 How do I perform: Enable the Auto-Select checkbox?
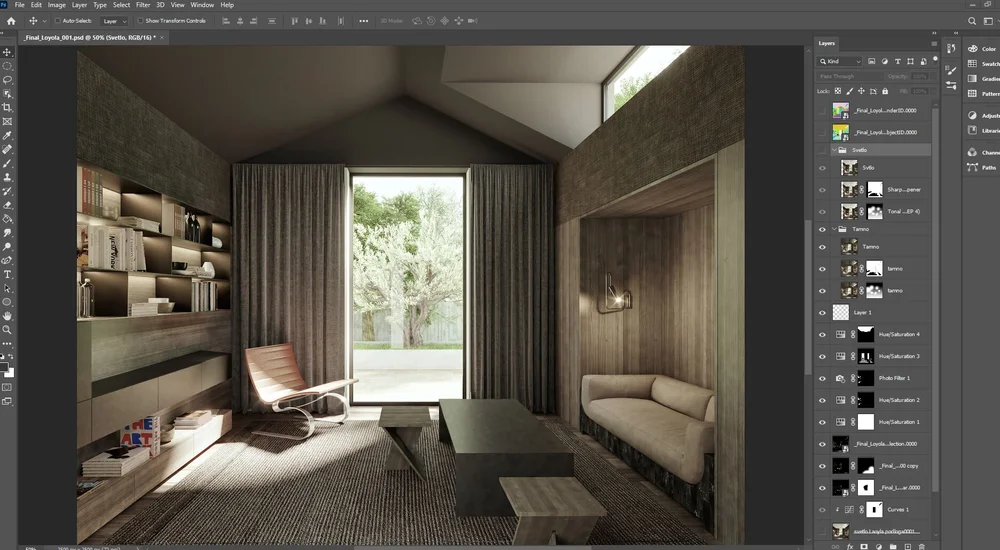57,21
